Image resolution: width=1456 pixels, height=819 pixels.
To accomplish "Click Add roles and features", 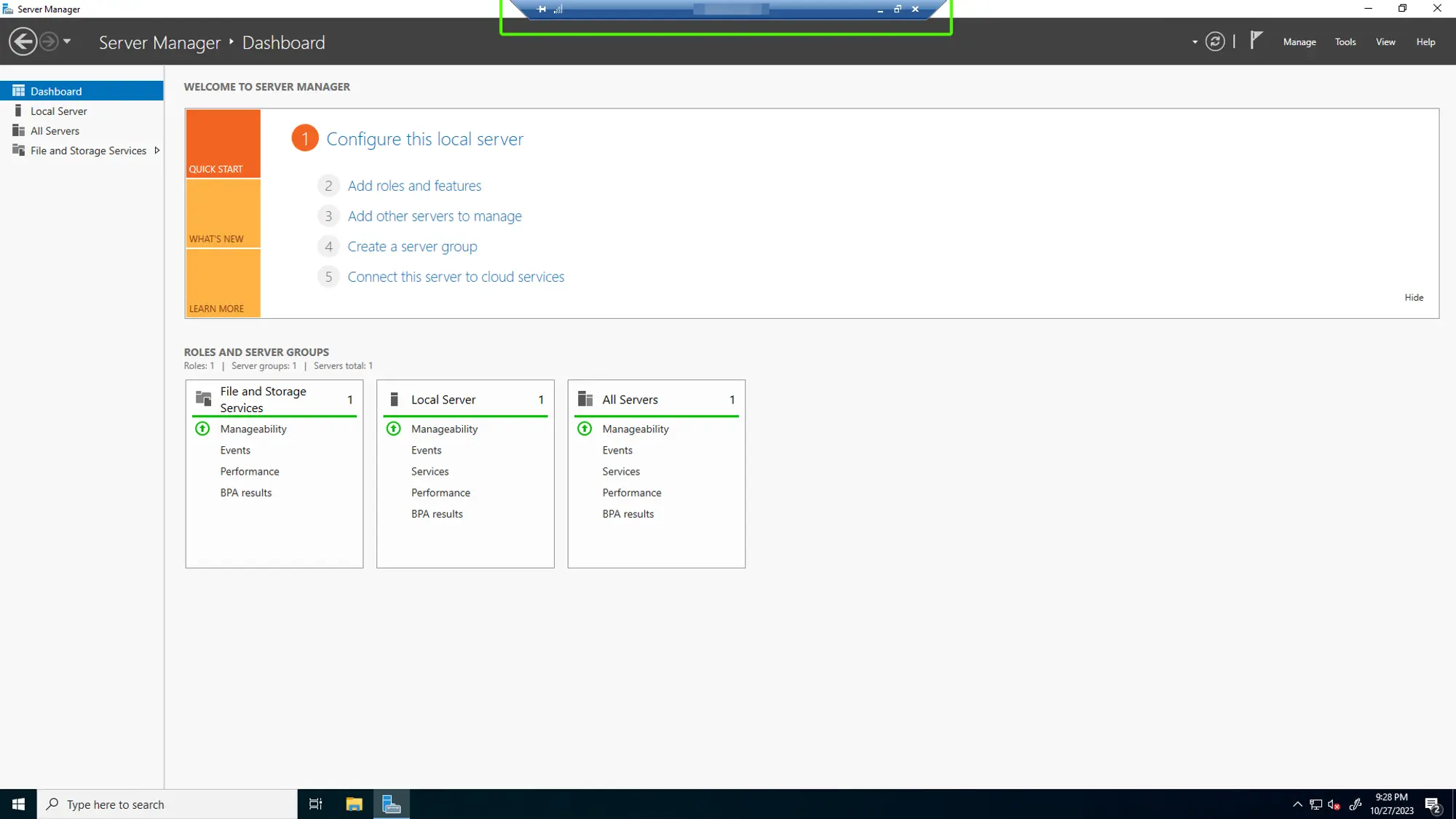I will pyautogui.click(x=414, y=186).
